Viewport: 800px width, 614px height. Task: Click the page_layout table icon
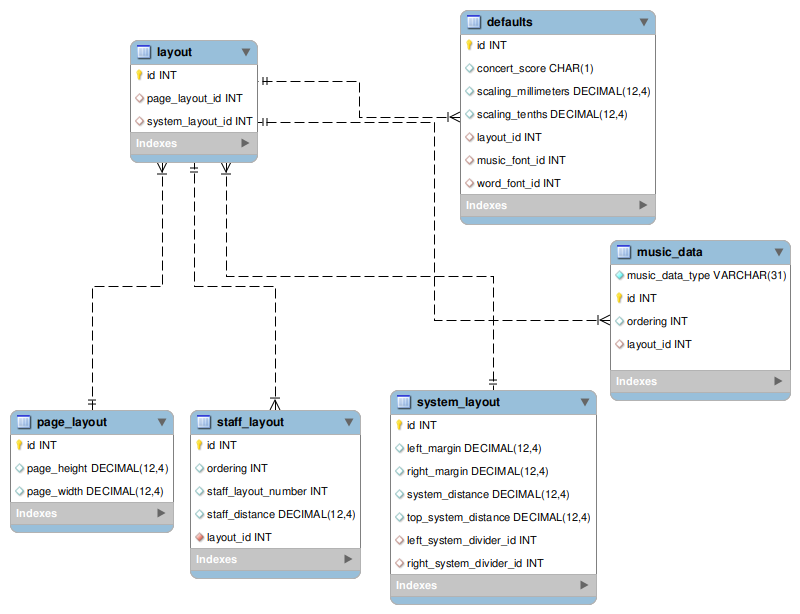pos(23,422)
